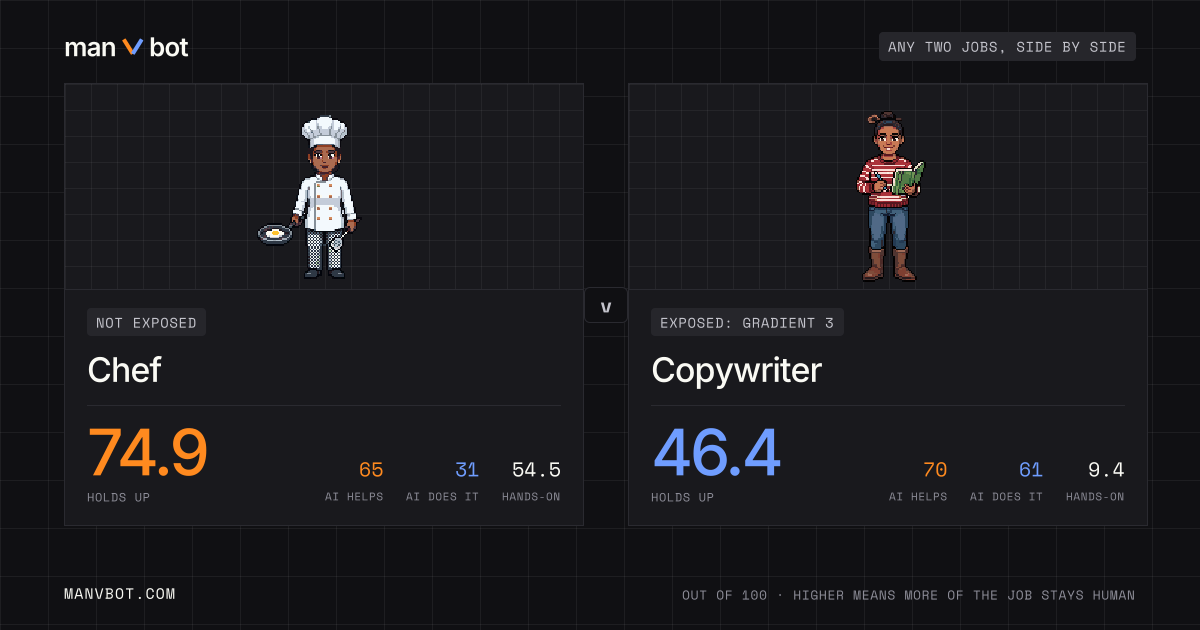Click the 'Any two jobs, side by side' badge
1200x630 pixels.
1007,47
